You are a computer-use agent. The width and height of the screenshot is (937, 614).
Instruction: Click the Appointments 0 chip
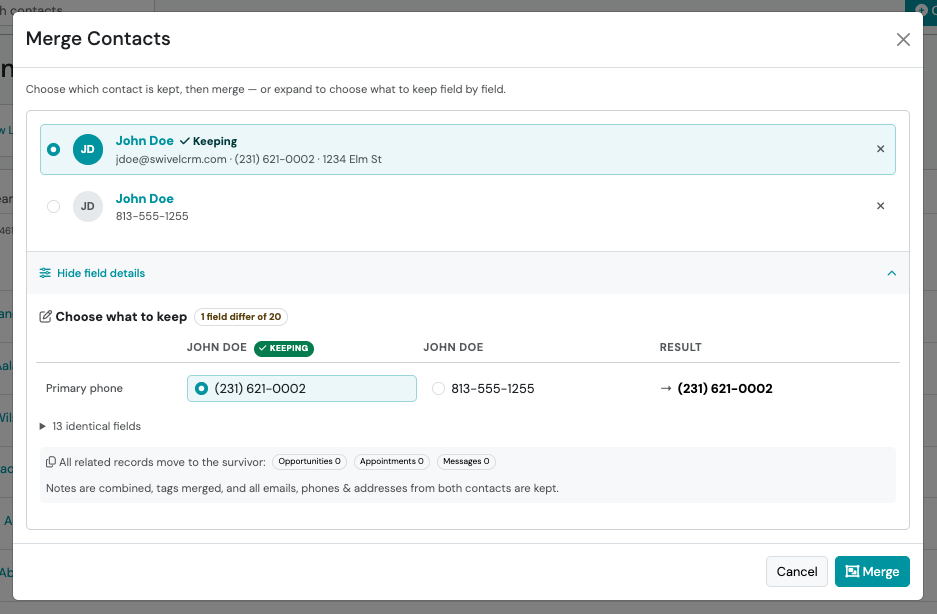391,462
